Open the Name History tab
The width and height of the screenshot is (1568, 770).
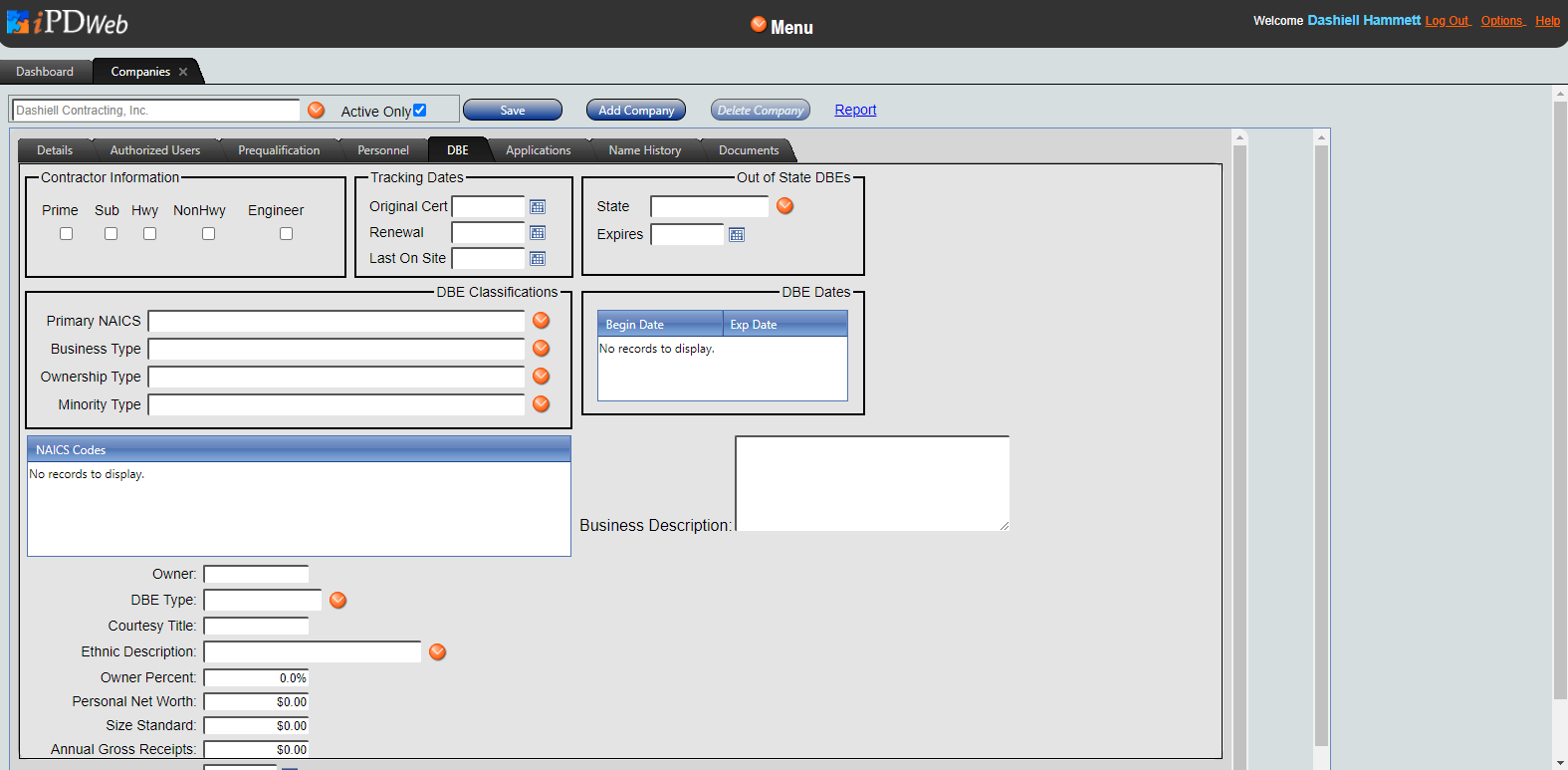click(644, 150)
